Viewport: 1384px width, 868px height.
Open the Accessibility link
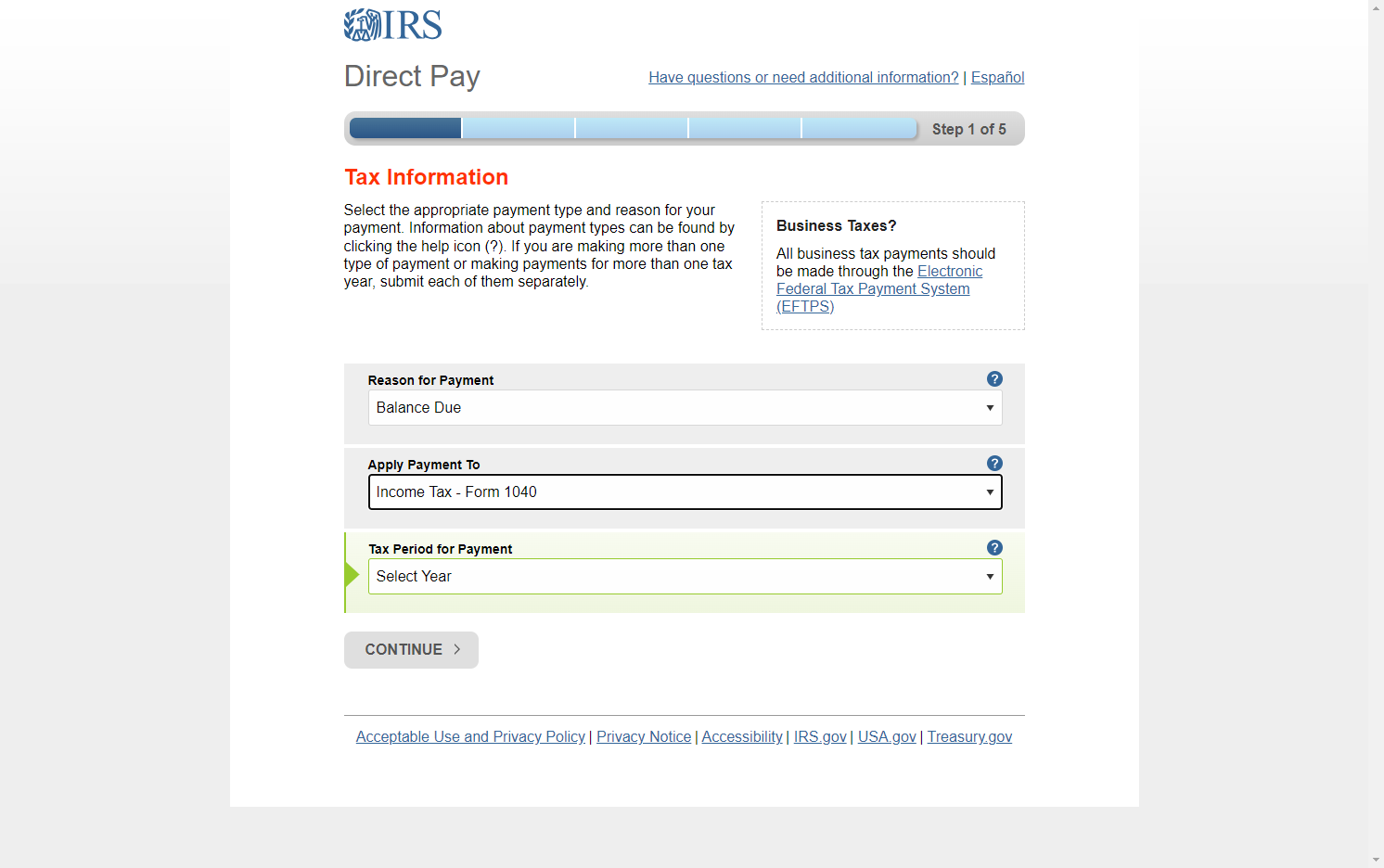coord(742,737)
